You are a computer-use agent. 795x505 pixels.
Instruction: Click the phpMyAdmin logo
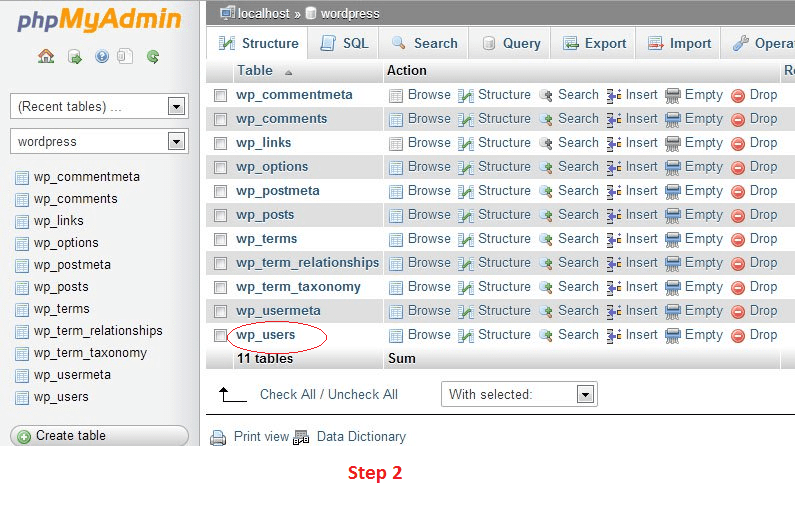99,19
